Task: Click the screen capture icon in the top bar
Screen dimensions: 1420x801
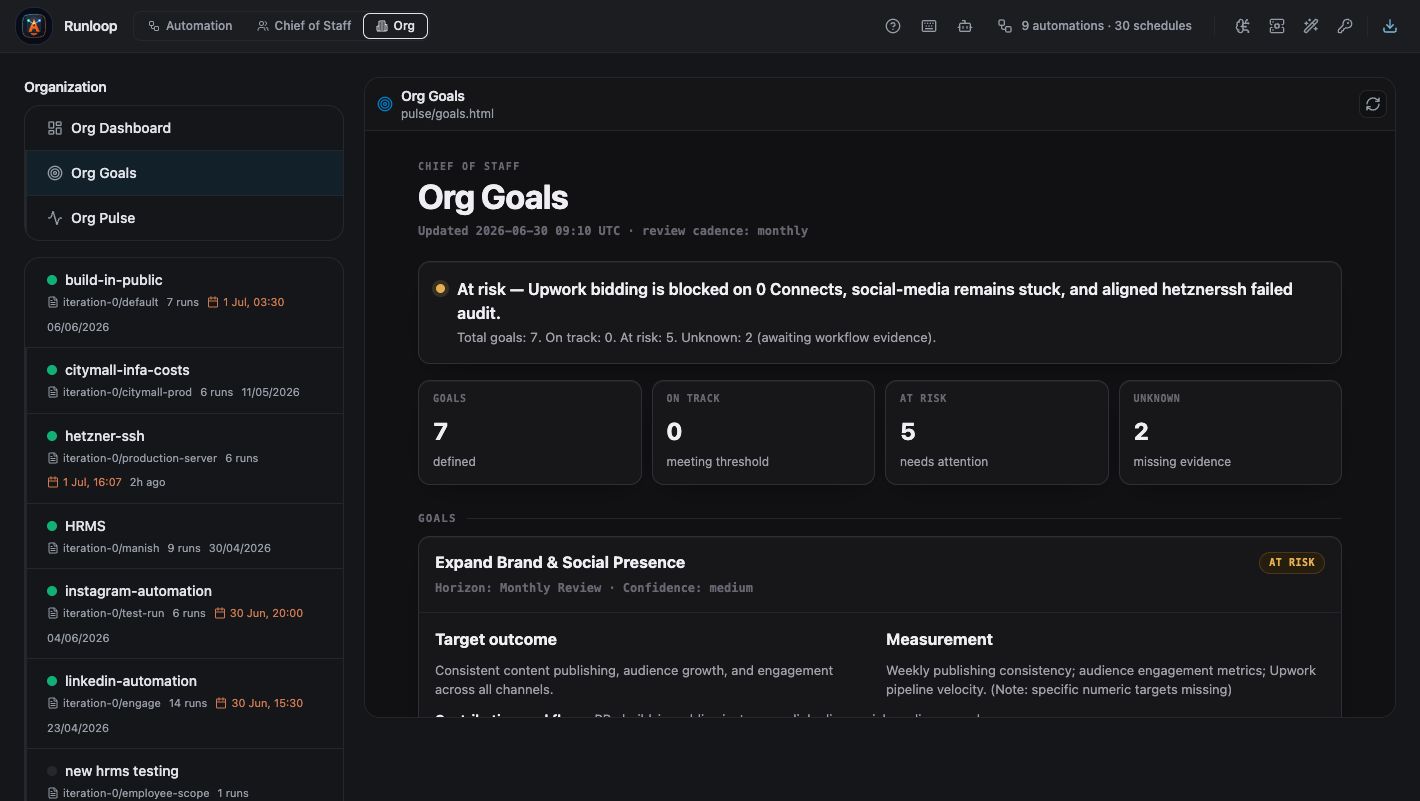Action: [x=1277, y=26]
